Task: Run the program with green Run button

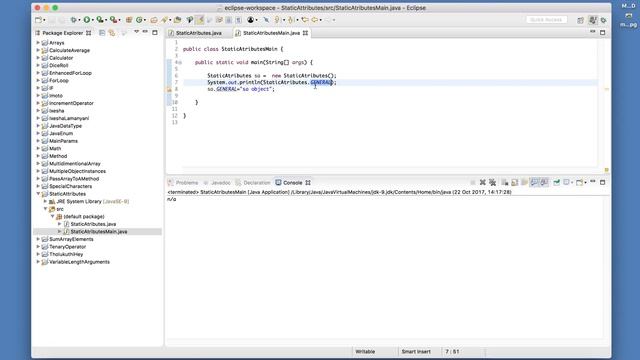Action: pyautogui.click(x=87, y=20)
